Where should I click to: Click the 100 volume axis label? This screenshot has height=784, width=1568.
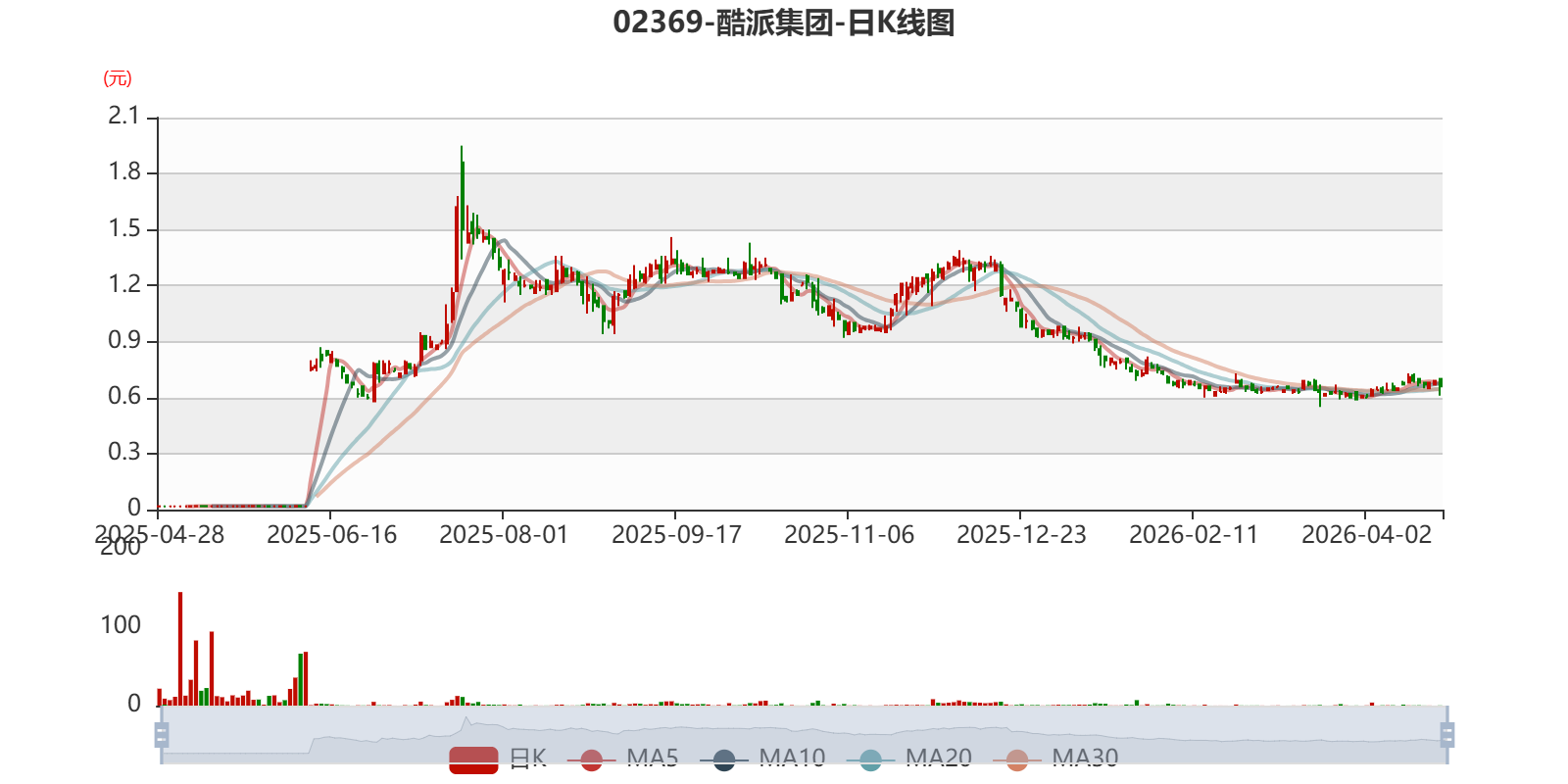point(121,625)
